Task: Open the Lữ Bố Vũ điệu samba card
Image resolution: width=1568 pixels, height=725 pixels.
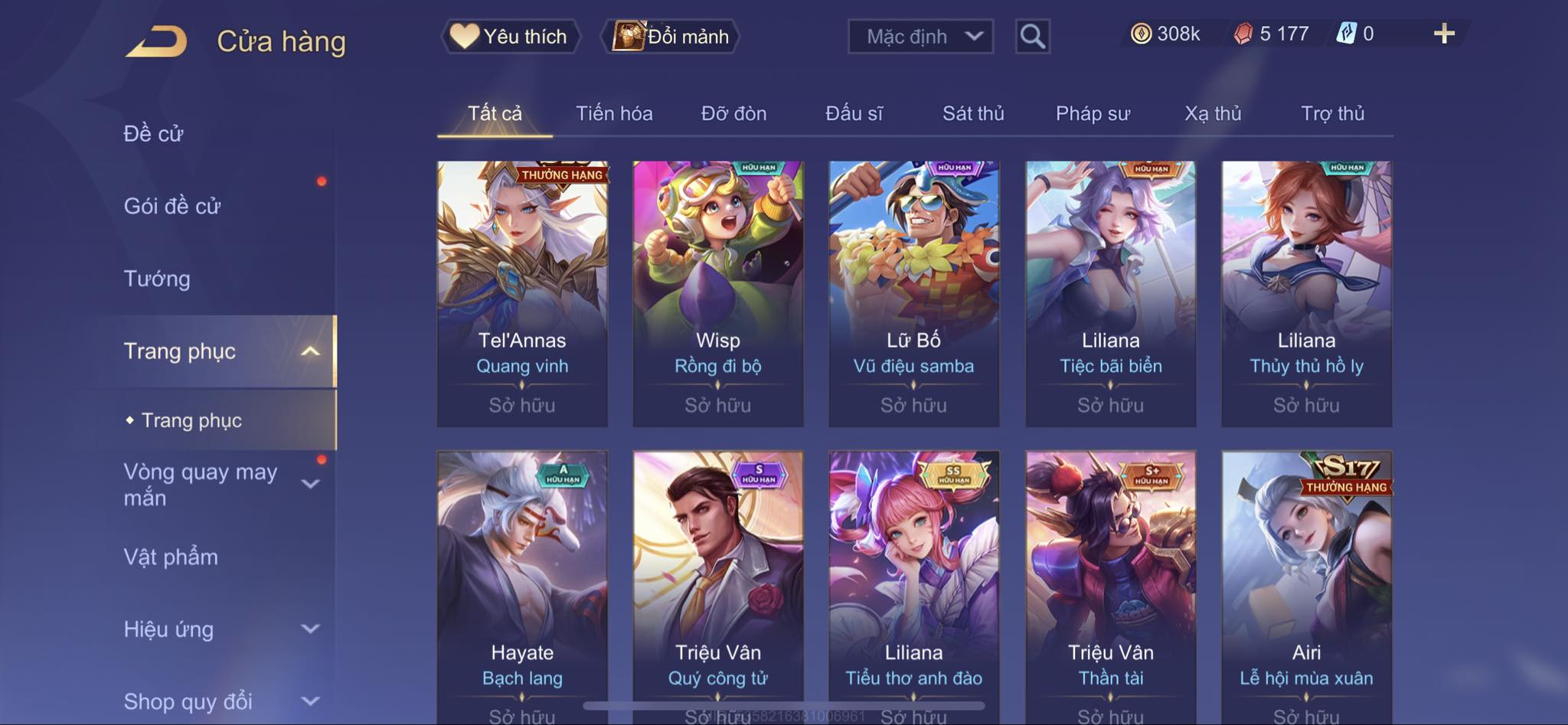Action: click(x=914, y=294)
